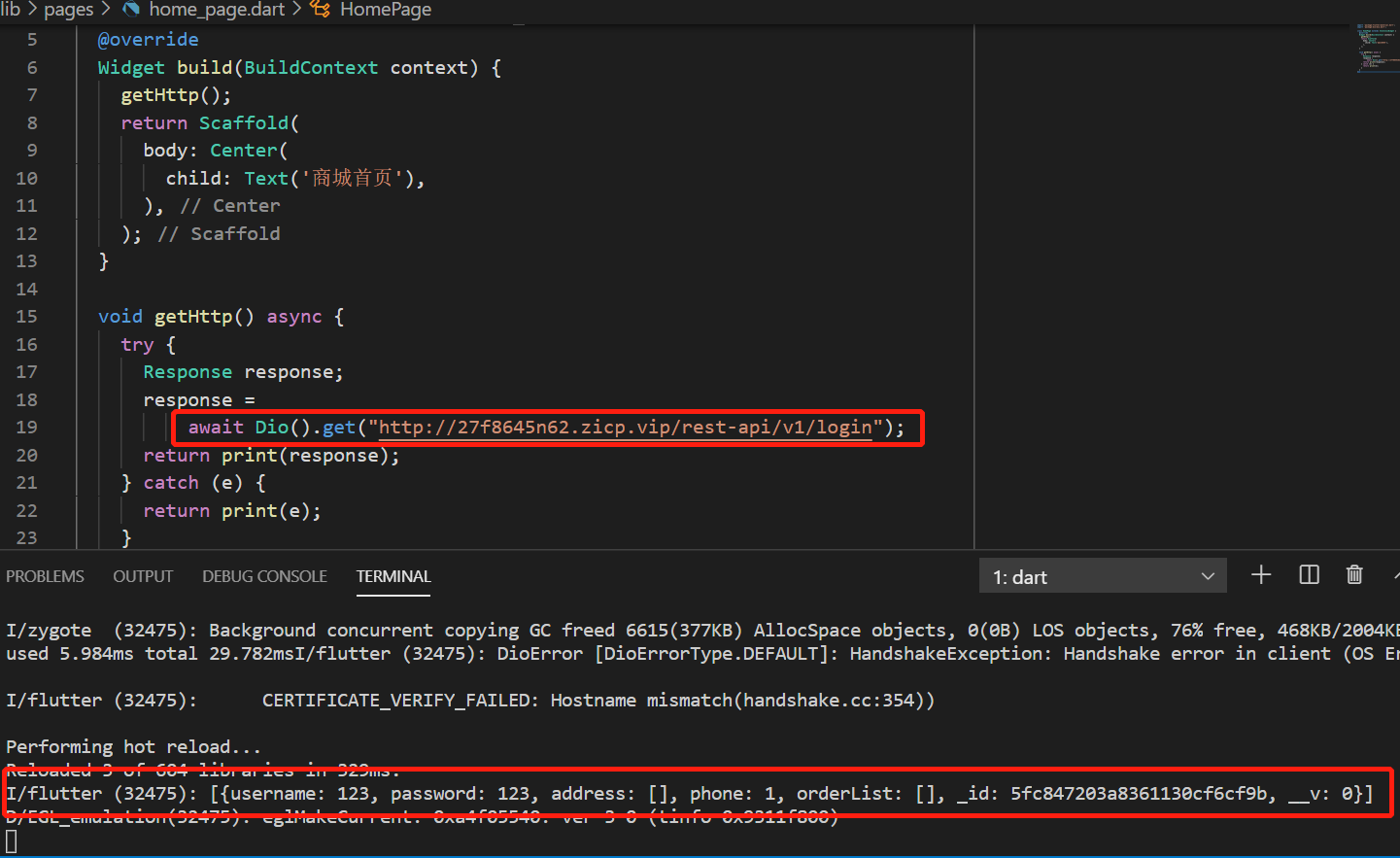1400x858 pixels.
Task: Click the 'CERTIFICATE_VERIFY_FAILED' terminal message
Action: pyautogui.click(x=398, y=701)
